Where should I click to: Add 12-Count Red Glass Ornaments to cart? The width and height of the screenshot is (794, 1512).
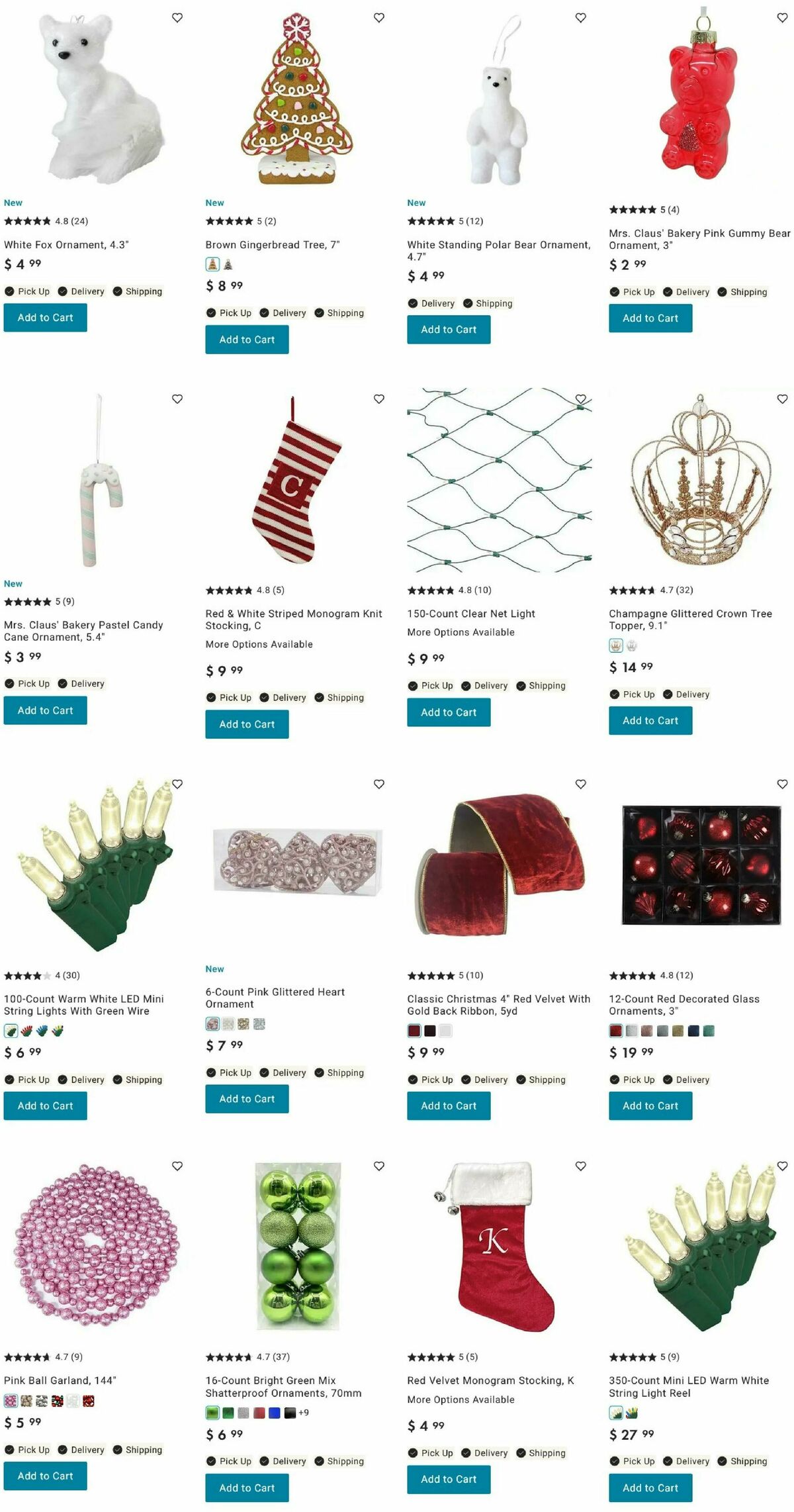pyautogui.click(x=650, y=1106)
